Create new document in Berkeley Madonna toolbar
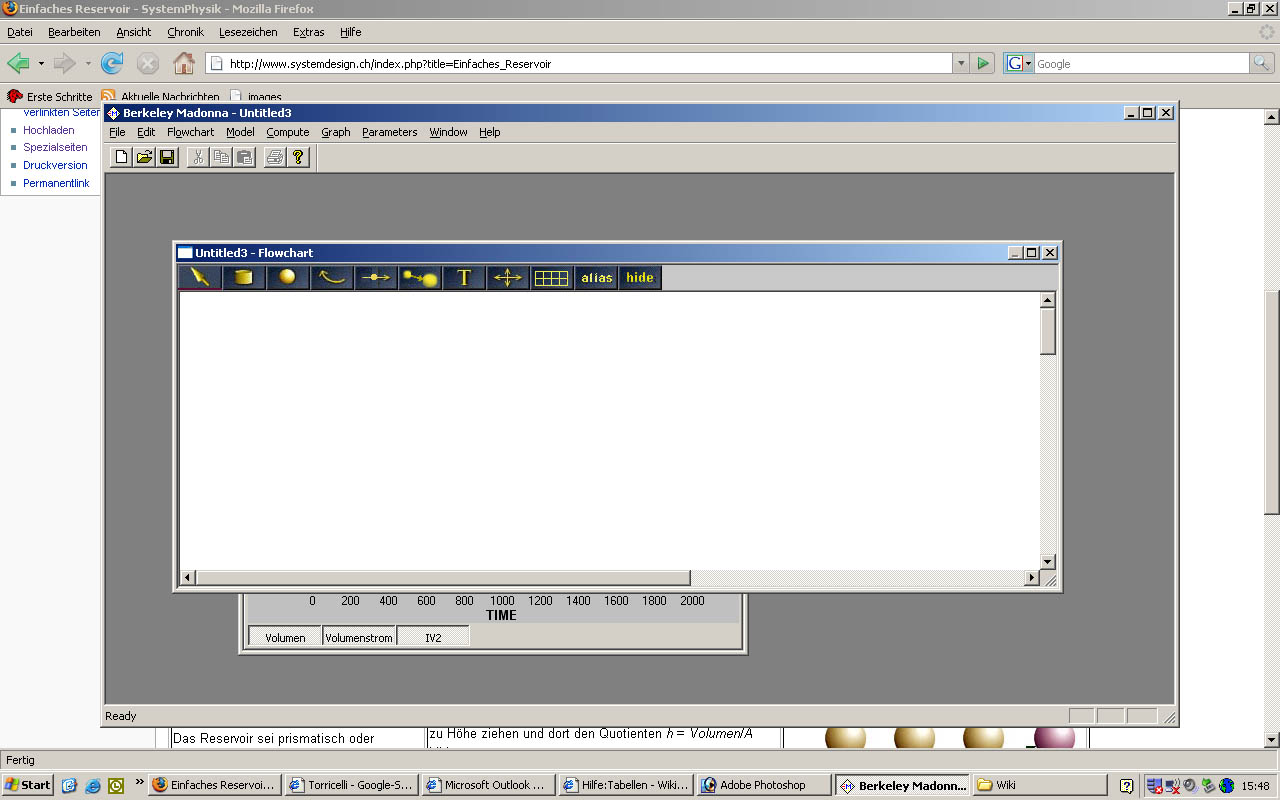 click(x=121, y=157)
